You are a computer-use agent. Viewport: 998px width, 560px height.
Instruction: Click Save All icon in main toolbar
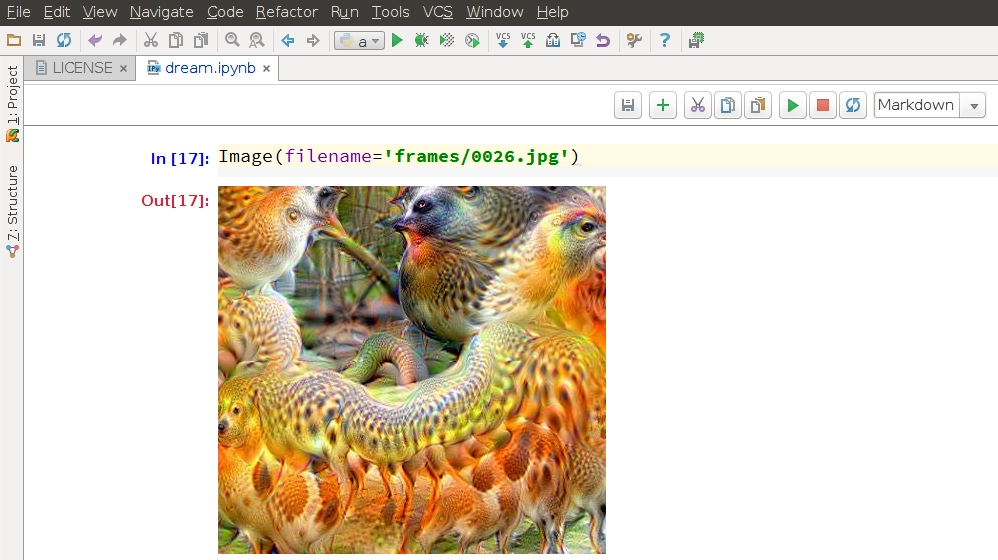[39, 41]
